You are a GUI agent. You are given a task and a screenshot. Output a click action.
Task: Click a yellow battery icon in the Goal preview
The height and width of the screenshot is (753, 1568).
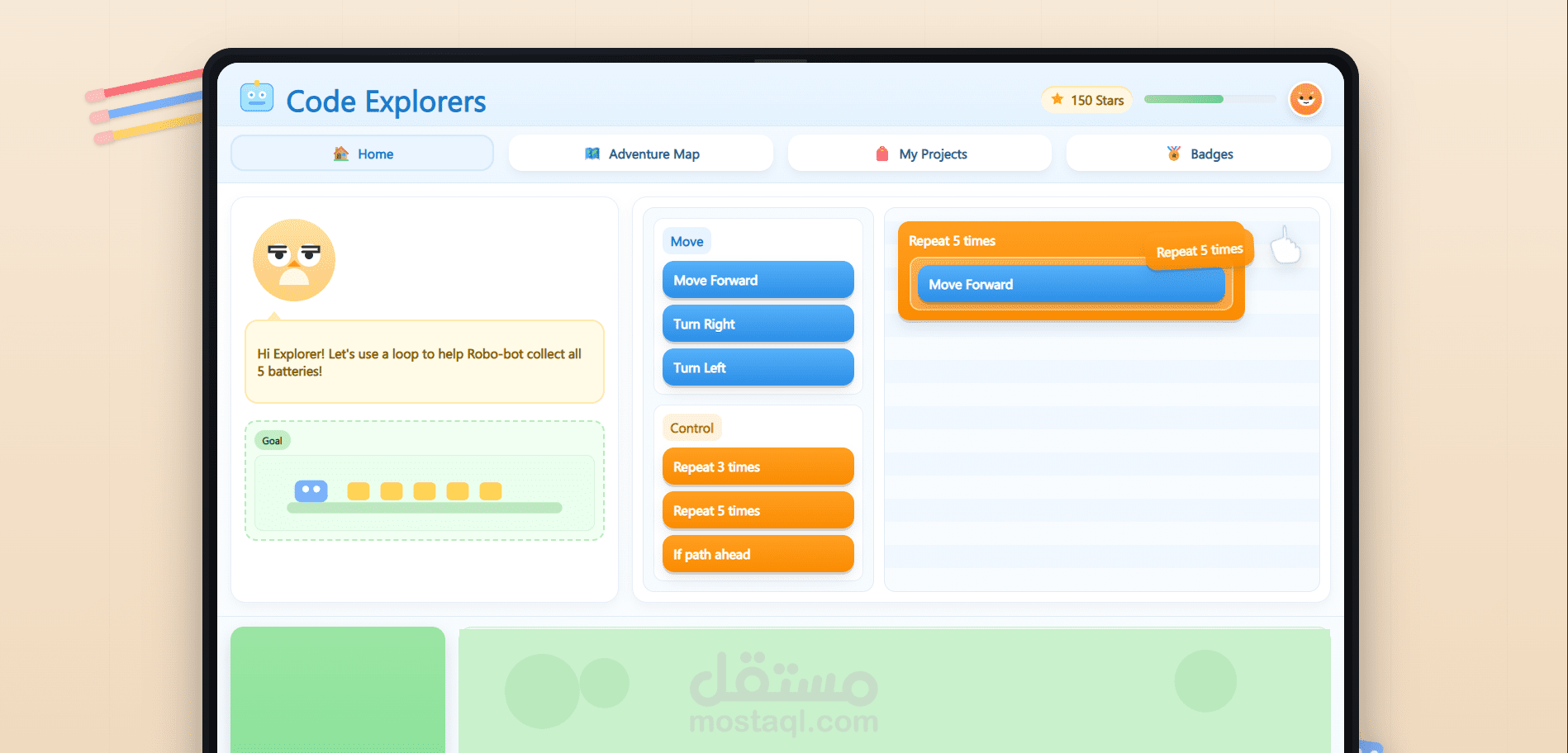tap(358, 490)
